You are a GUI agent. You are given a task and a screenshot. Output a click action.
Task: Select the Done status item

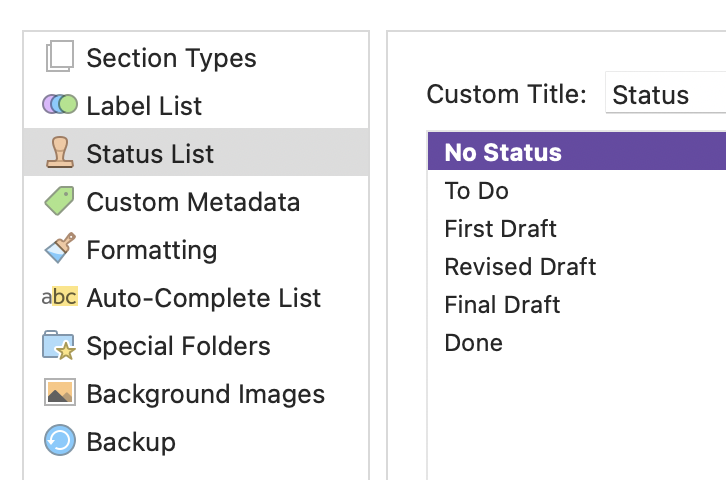point(577,343)
